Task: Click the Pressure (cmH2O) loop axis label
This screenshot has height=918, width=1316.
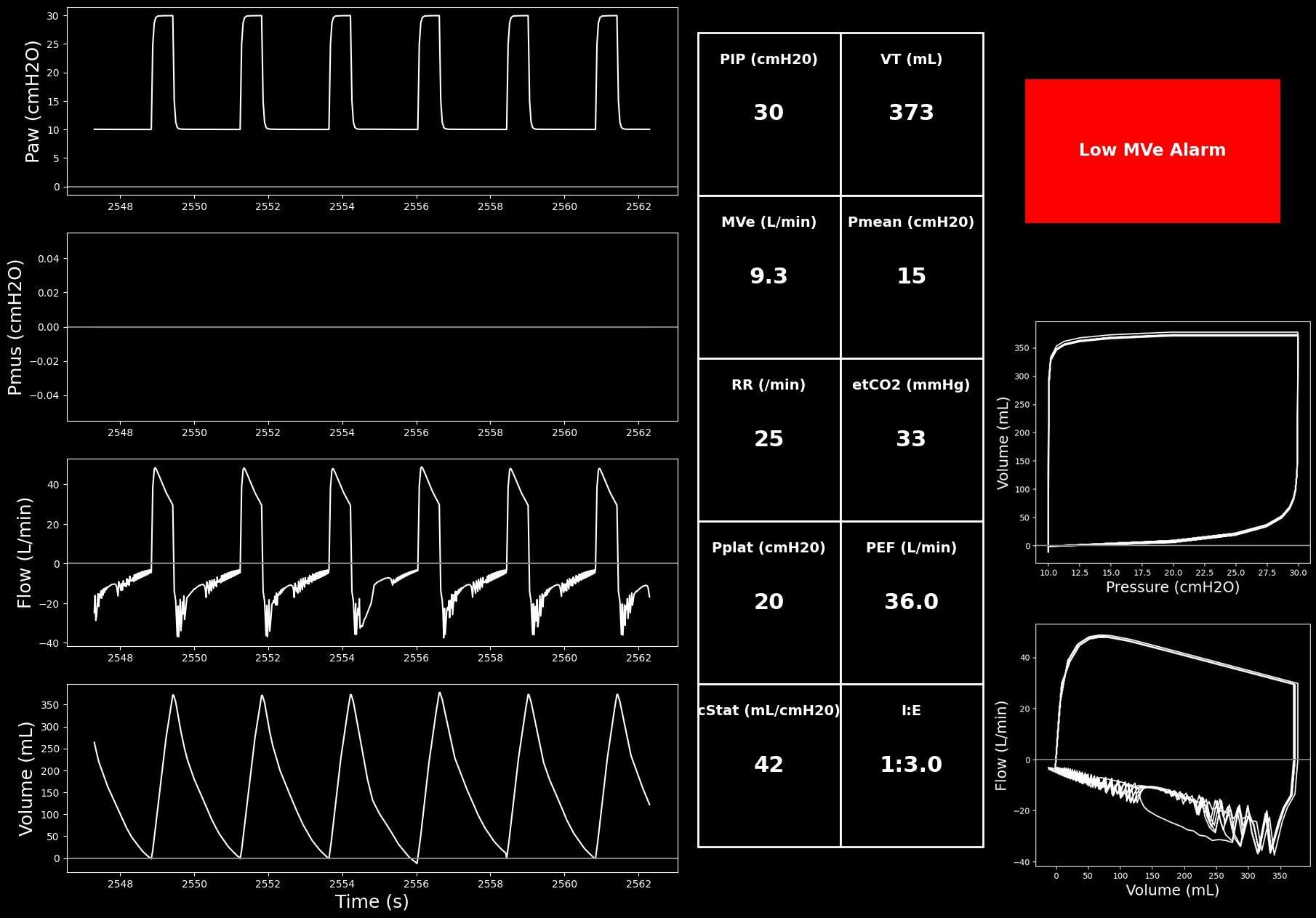Action: pyautogui.click(x=1172, y=587)
